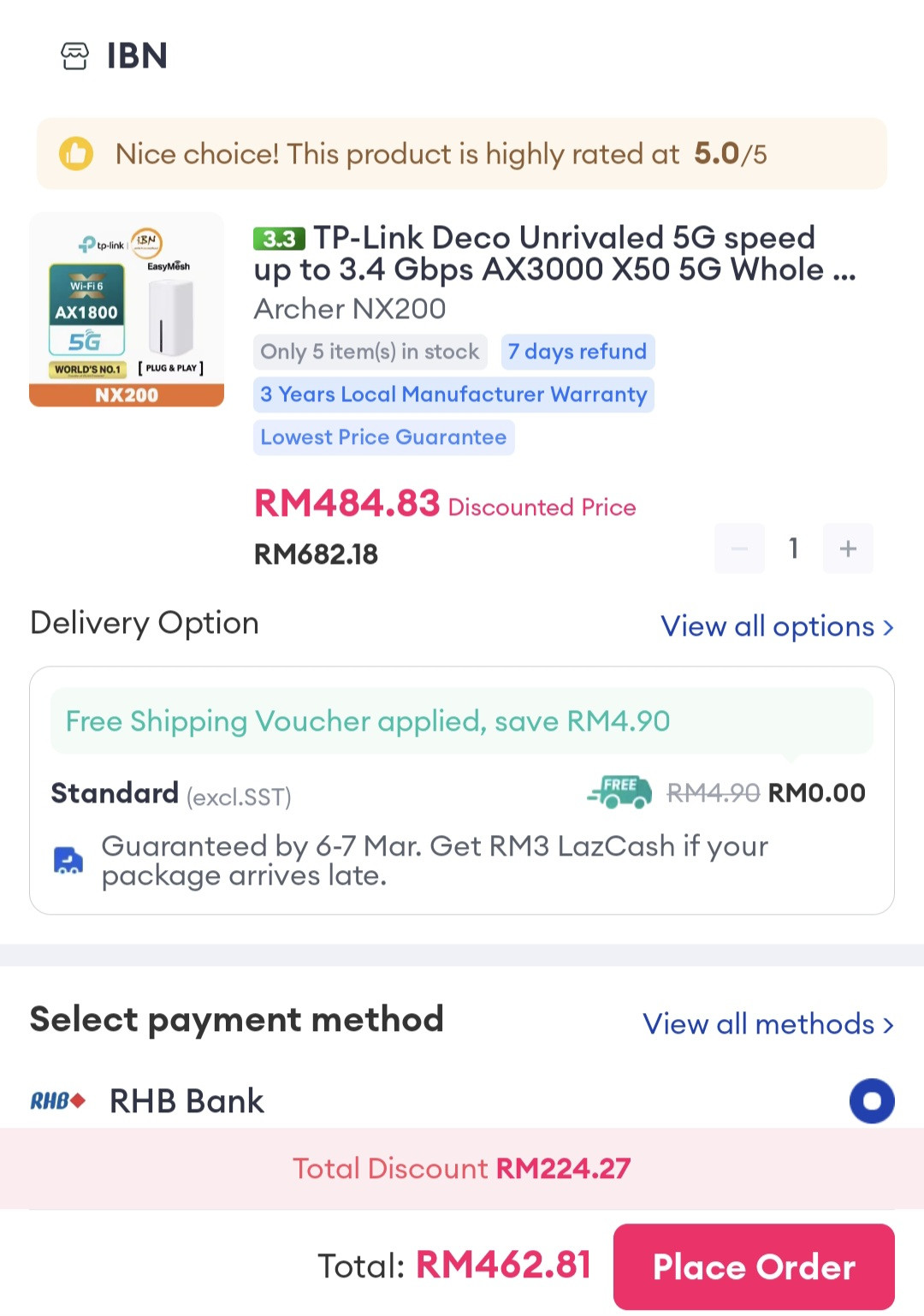This screenshot has height=1316, width=924.
Task: Tap the free shipping truck icon
Action: click(619, 792)
